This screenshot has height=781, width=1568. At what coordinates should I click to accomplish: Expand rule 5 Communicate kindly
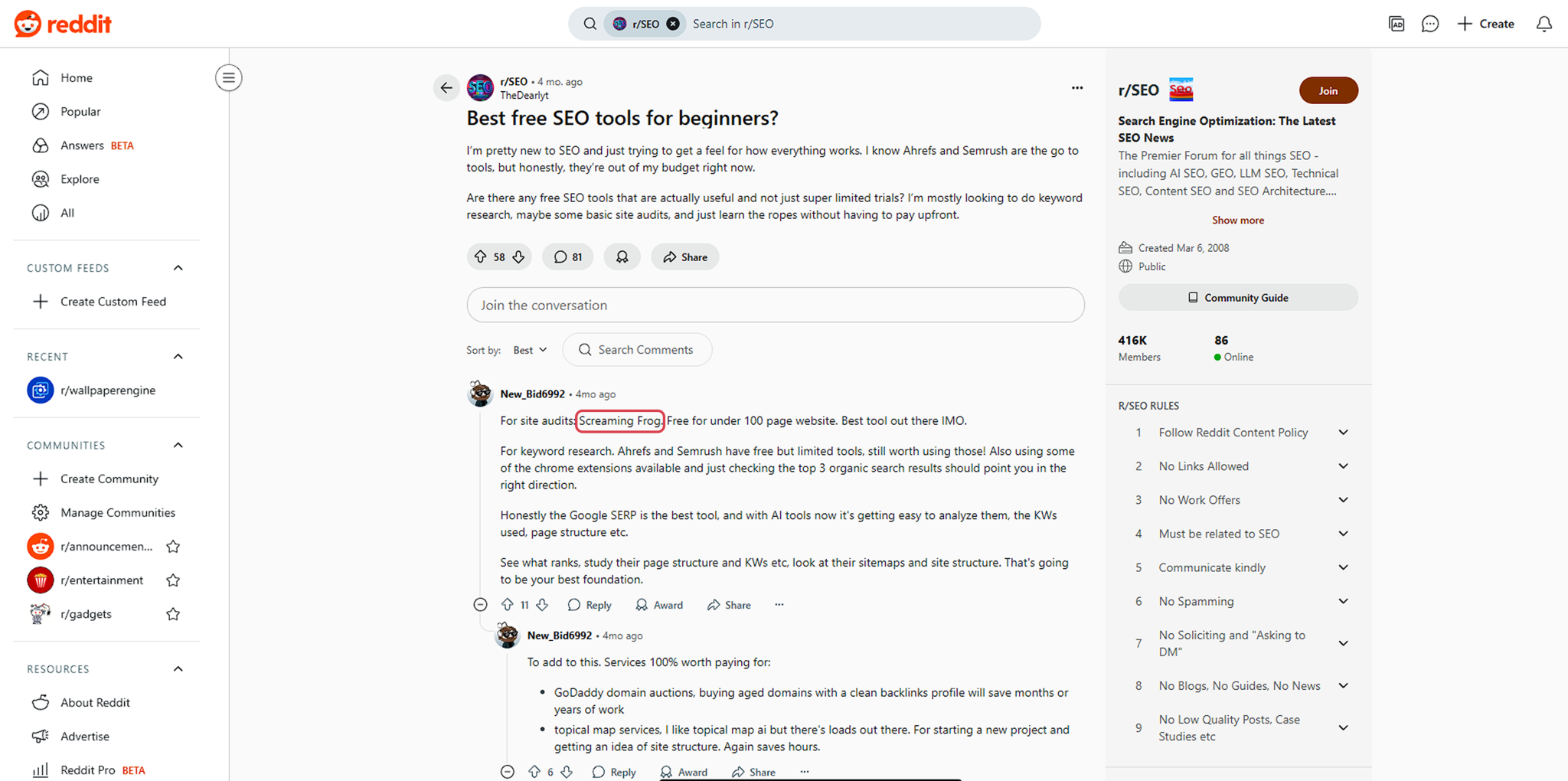pos(1343,567)
